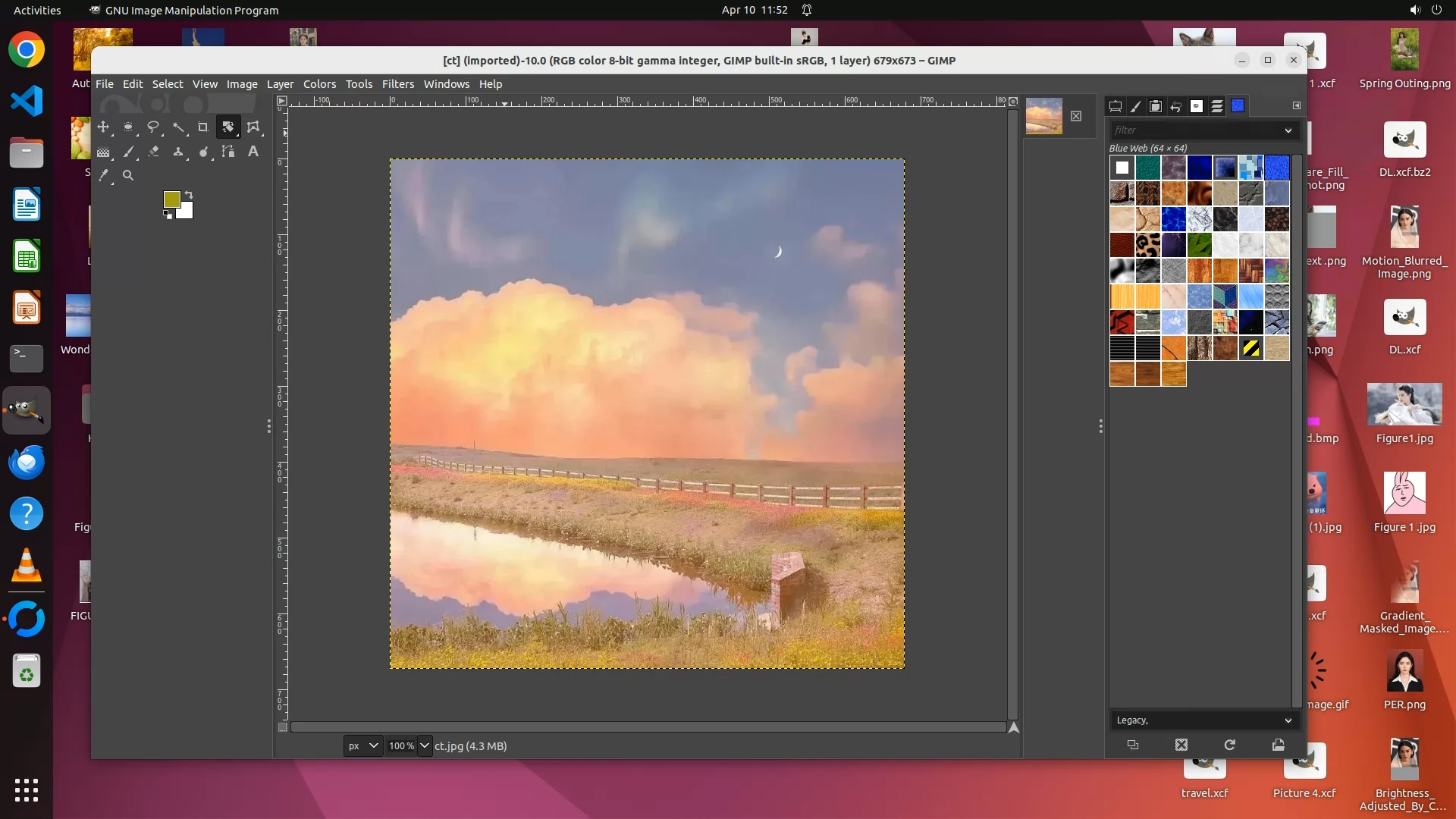Screen dimensions: 1456x819
Task: Select the Crop tool
Action: click(203, 127)
